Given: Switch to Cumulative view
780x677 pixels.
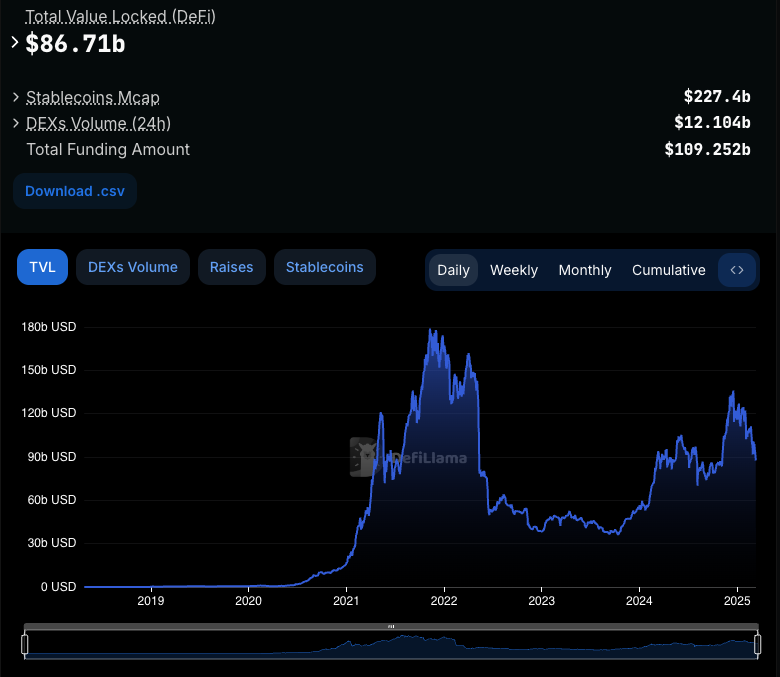Looking at the screenshot, I should (669, 270).
